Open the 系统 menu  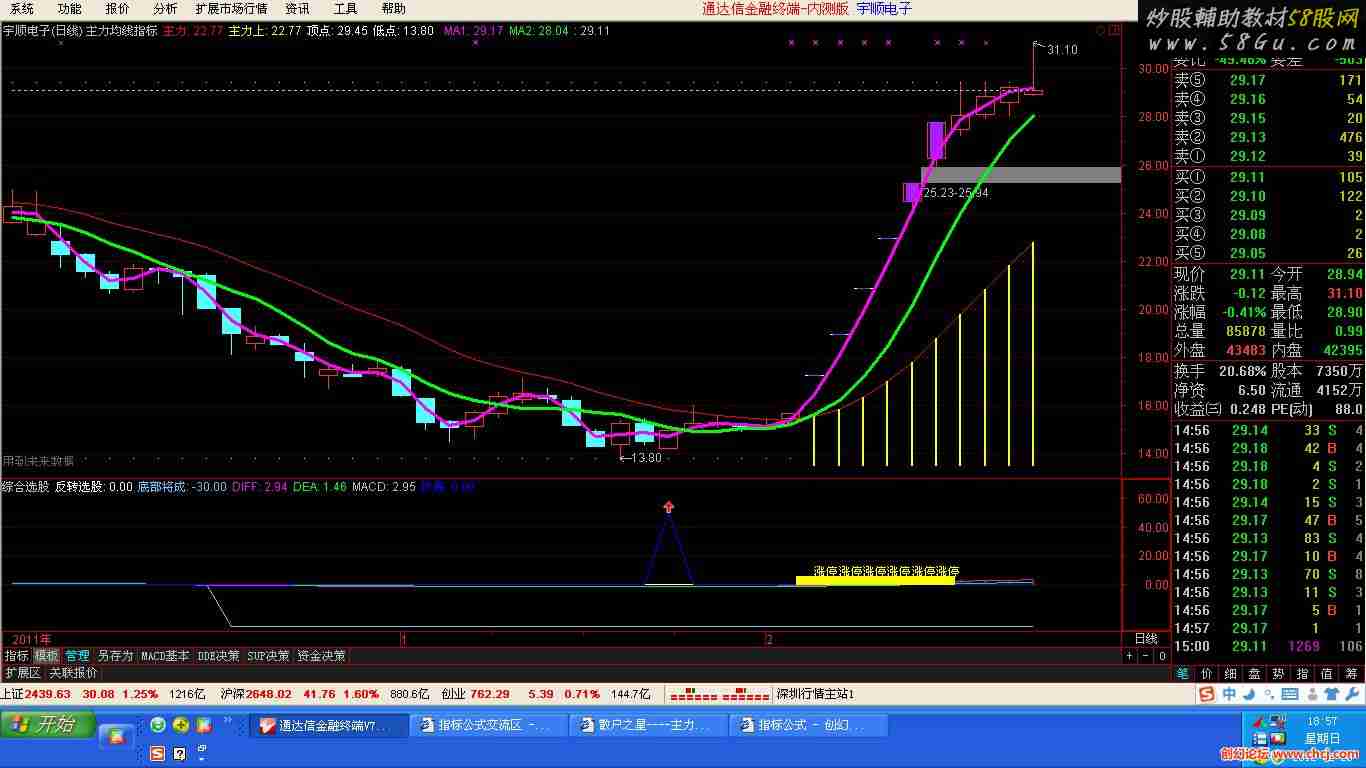(x=22, y=8)
